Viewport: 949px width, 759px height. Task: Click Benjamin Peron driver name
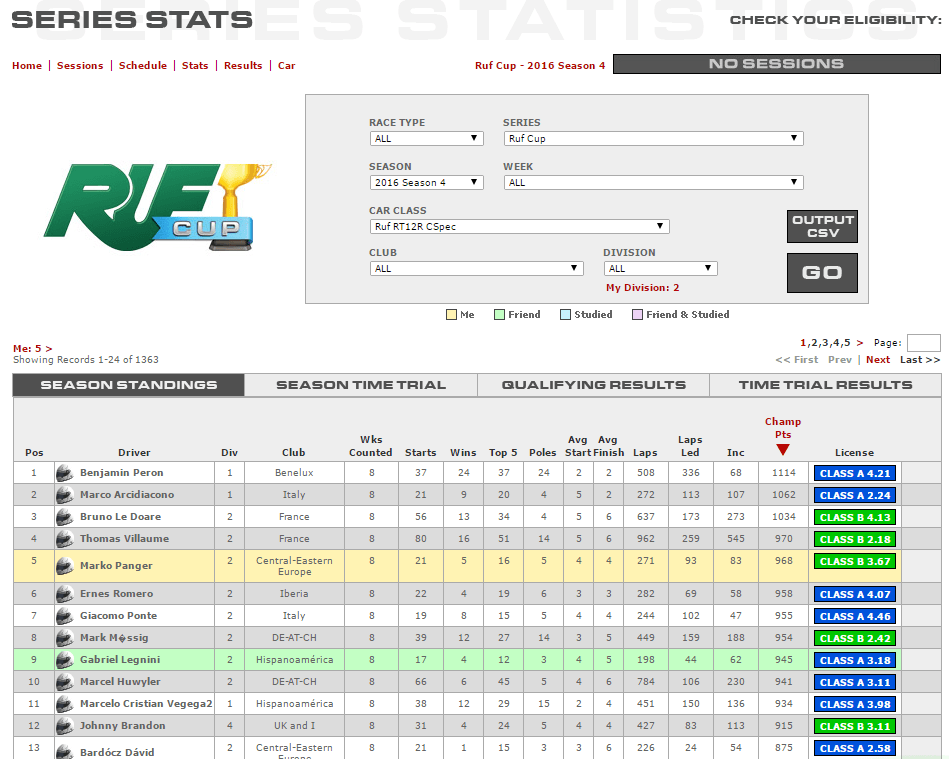(122, 473)
